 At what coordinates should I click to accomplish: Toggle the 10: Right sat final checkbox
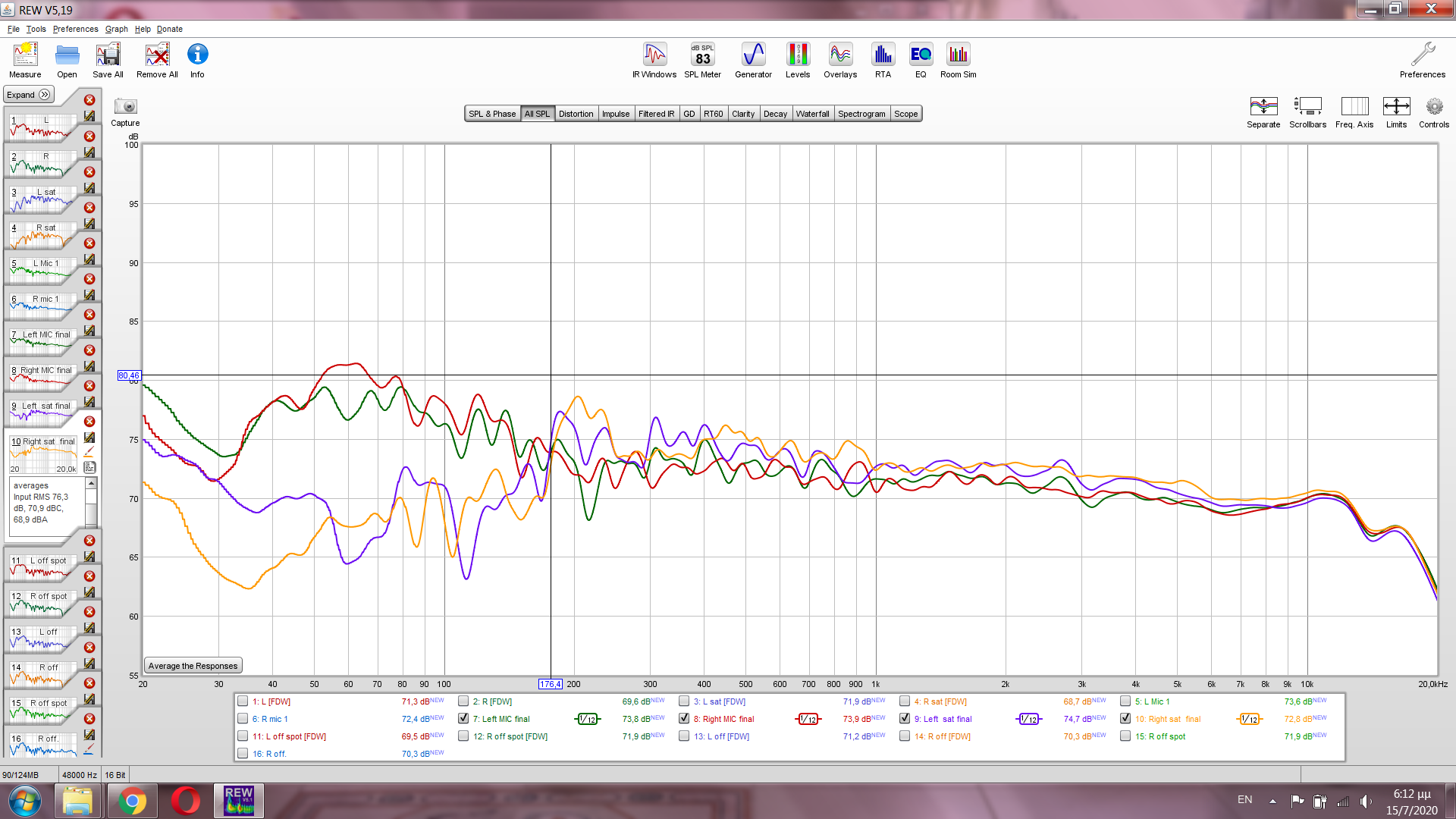pyautogui.click(x=1125, y=718)
